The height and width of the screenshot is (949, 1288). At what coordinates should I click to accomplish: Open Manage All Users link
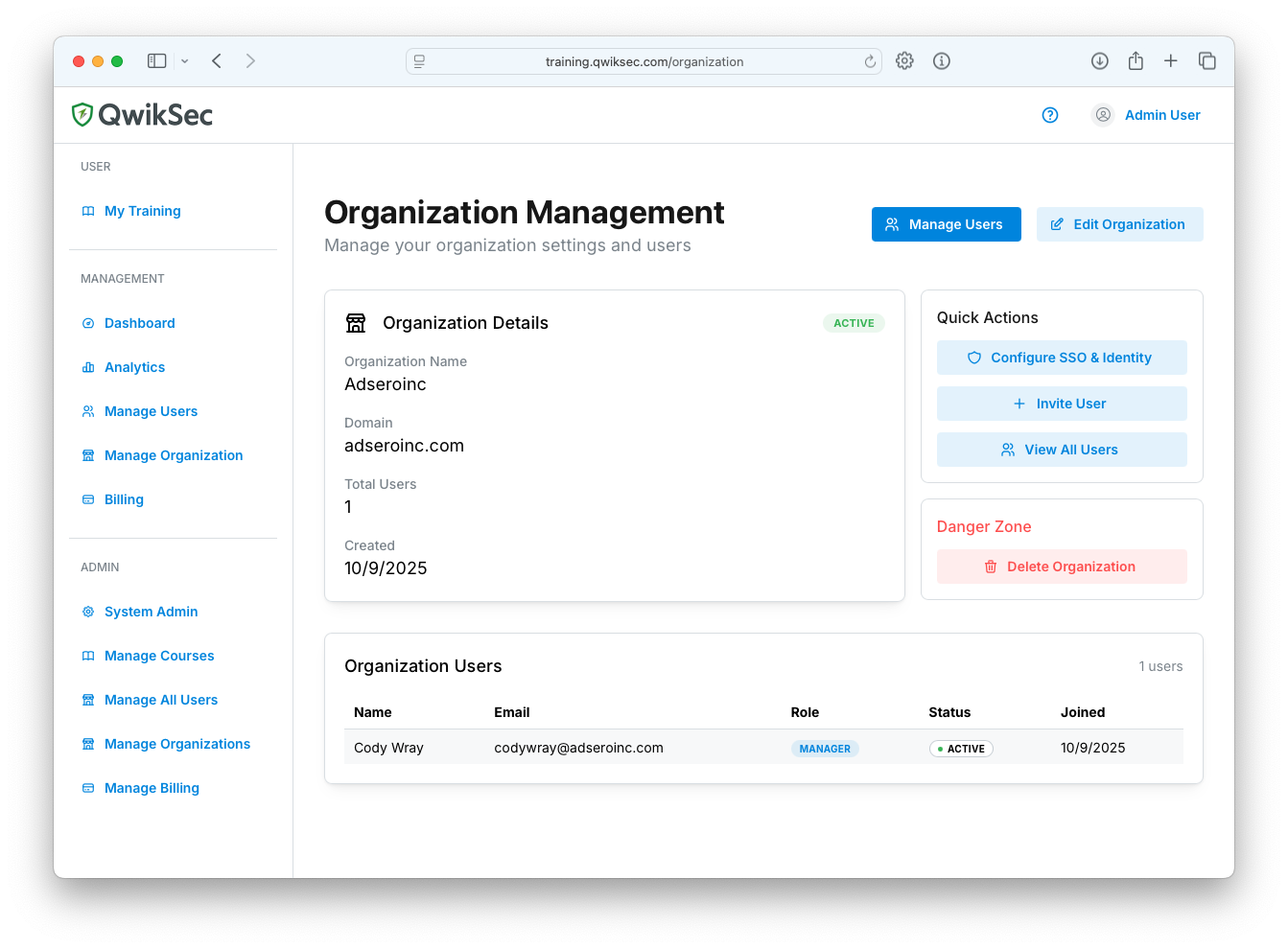tap(161, 700)
